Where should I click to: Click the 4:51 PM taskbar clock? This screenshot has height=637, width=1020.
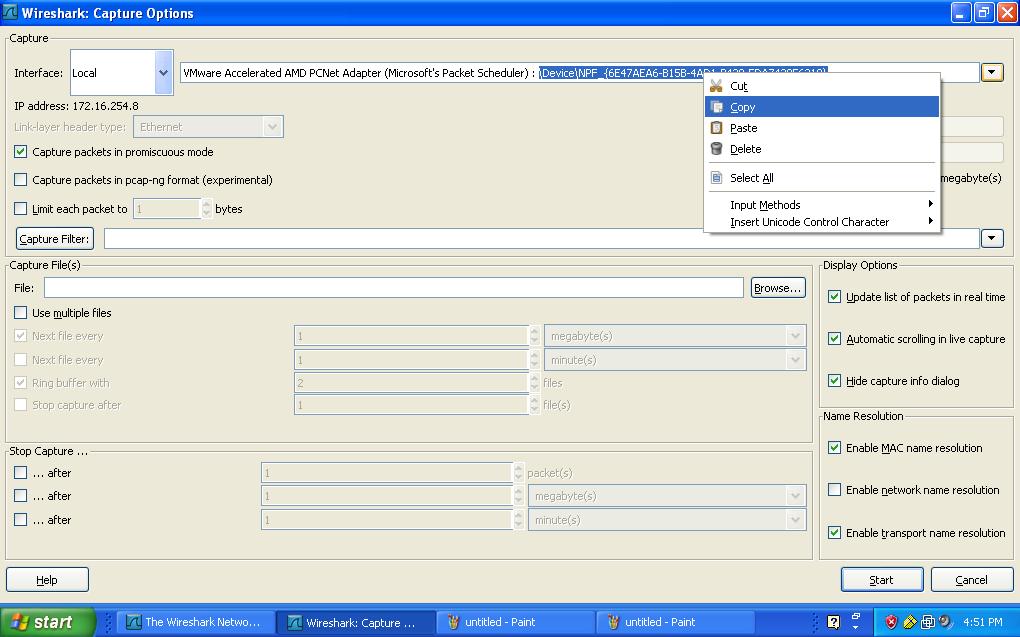click(x=982, y=622)
